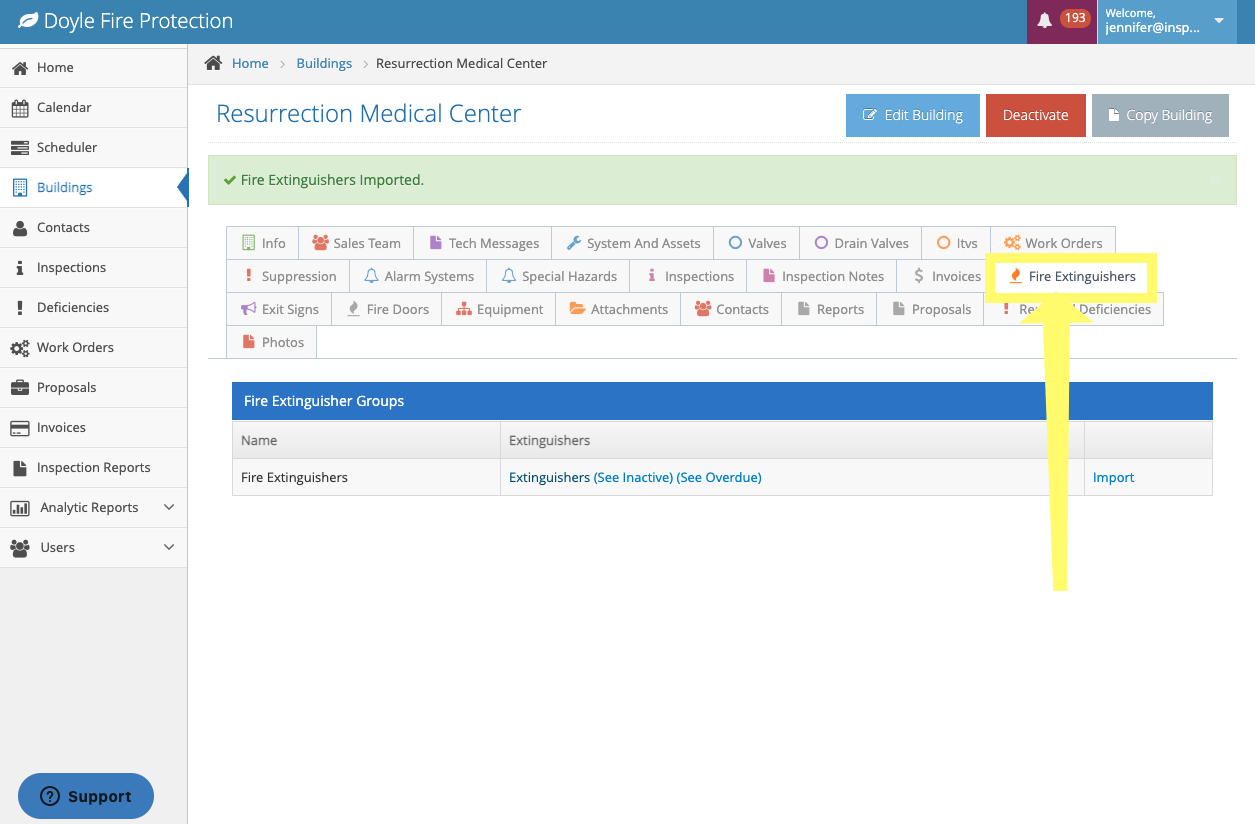Click the dollar icon on Invoices tab

[x=918, y=276]
